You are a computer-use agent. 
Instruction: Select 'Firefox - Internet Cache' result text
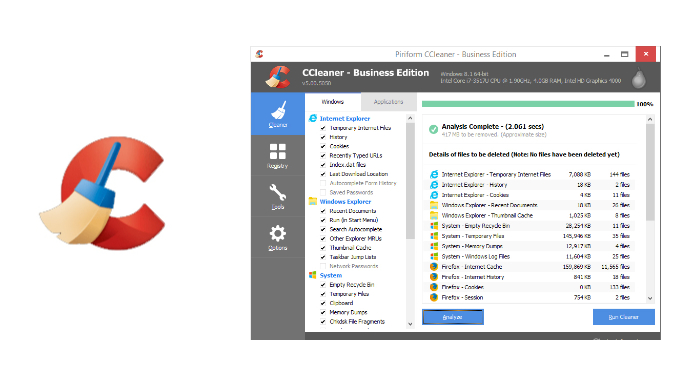click(472, 267)
